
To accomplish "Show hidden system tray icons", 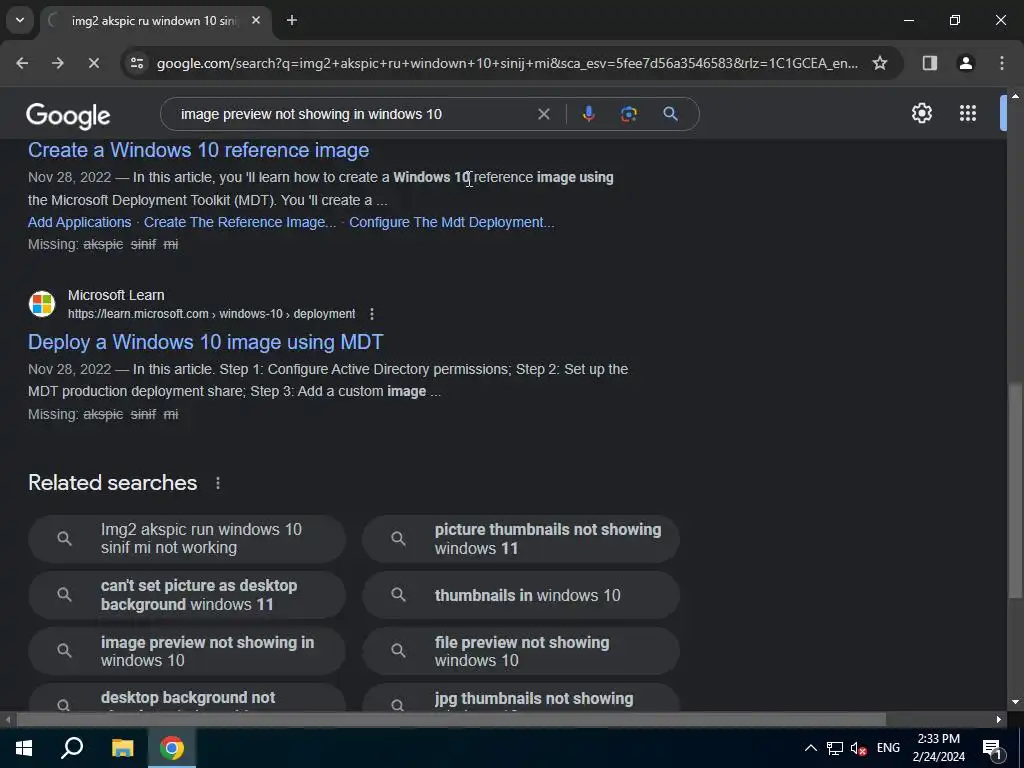I will click(810, 748).
